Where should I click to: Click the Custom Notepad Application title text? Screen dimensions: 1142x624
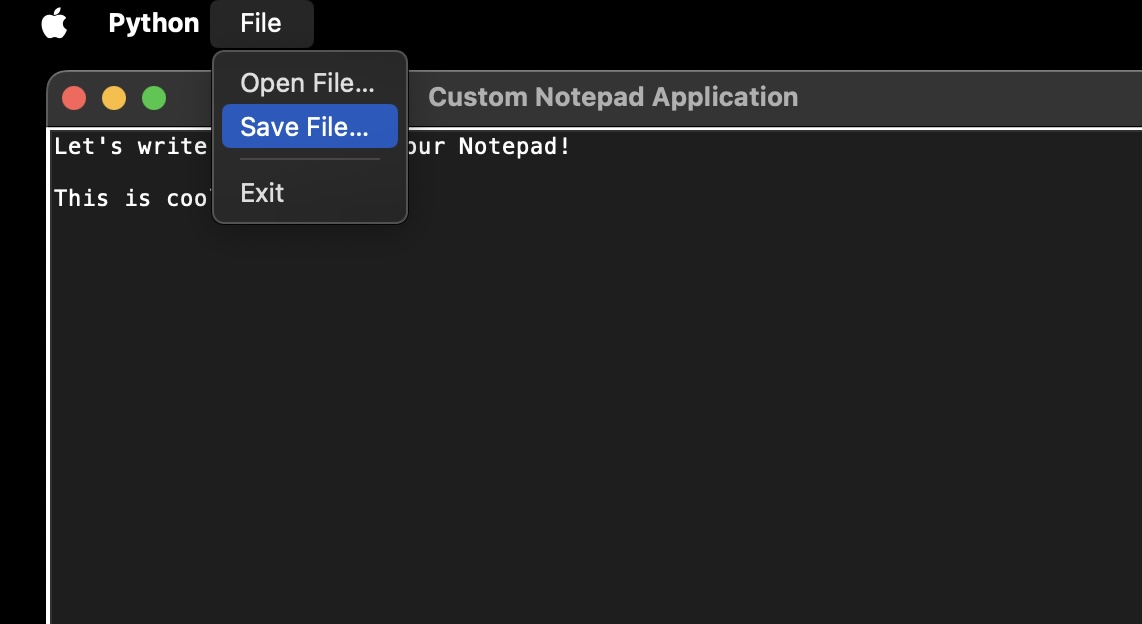[x=613, y=96]
